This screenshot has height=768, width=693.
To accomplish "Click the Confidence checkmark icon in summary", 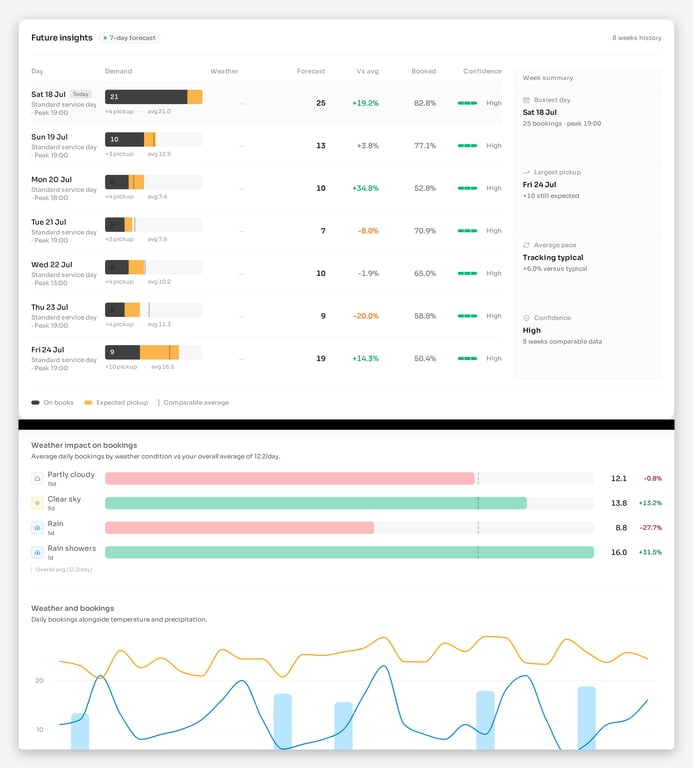I will (526, 318).
